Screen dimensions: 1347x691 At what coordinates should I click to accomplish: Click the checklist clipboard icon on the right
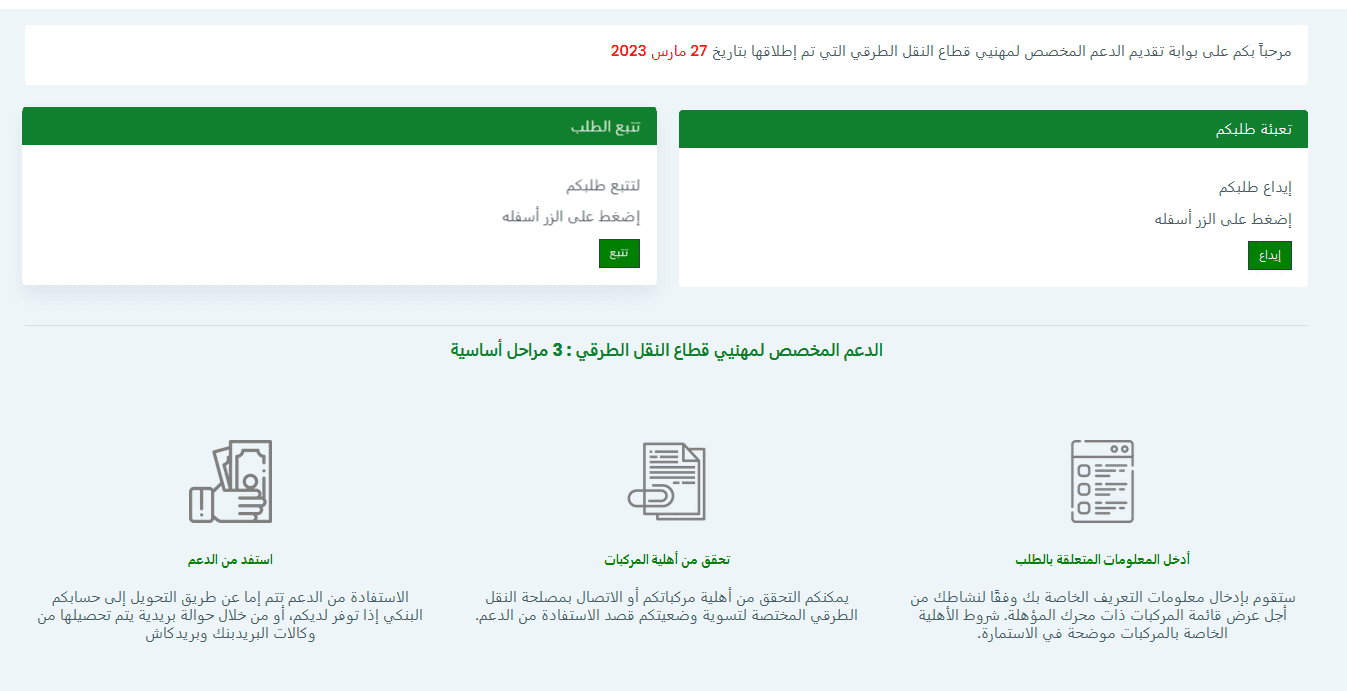point(1100,480)
